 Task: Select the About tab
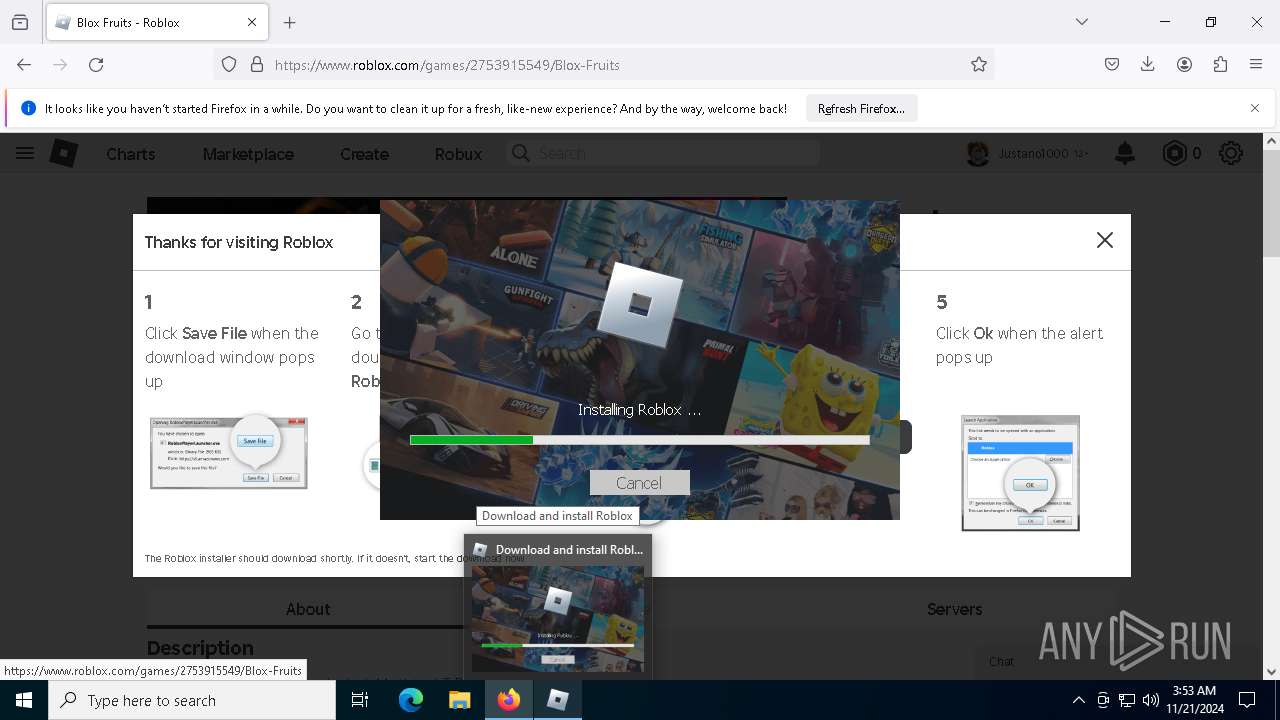tap(308, 609)
